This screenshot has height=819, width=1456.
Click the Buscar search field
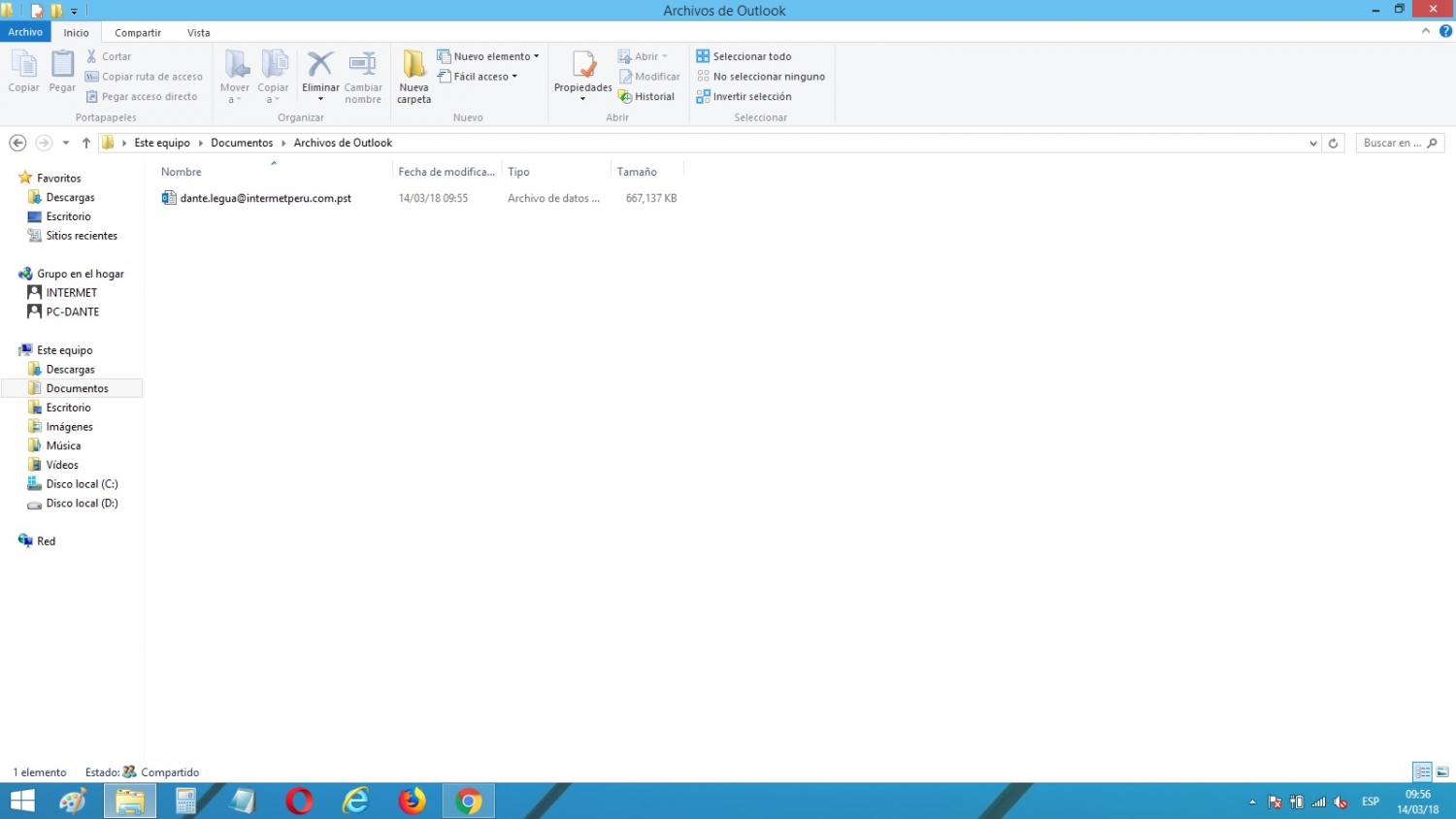coord(1400,143)
